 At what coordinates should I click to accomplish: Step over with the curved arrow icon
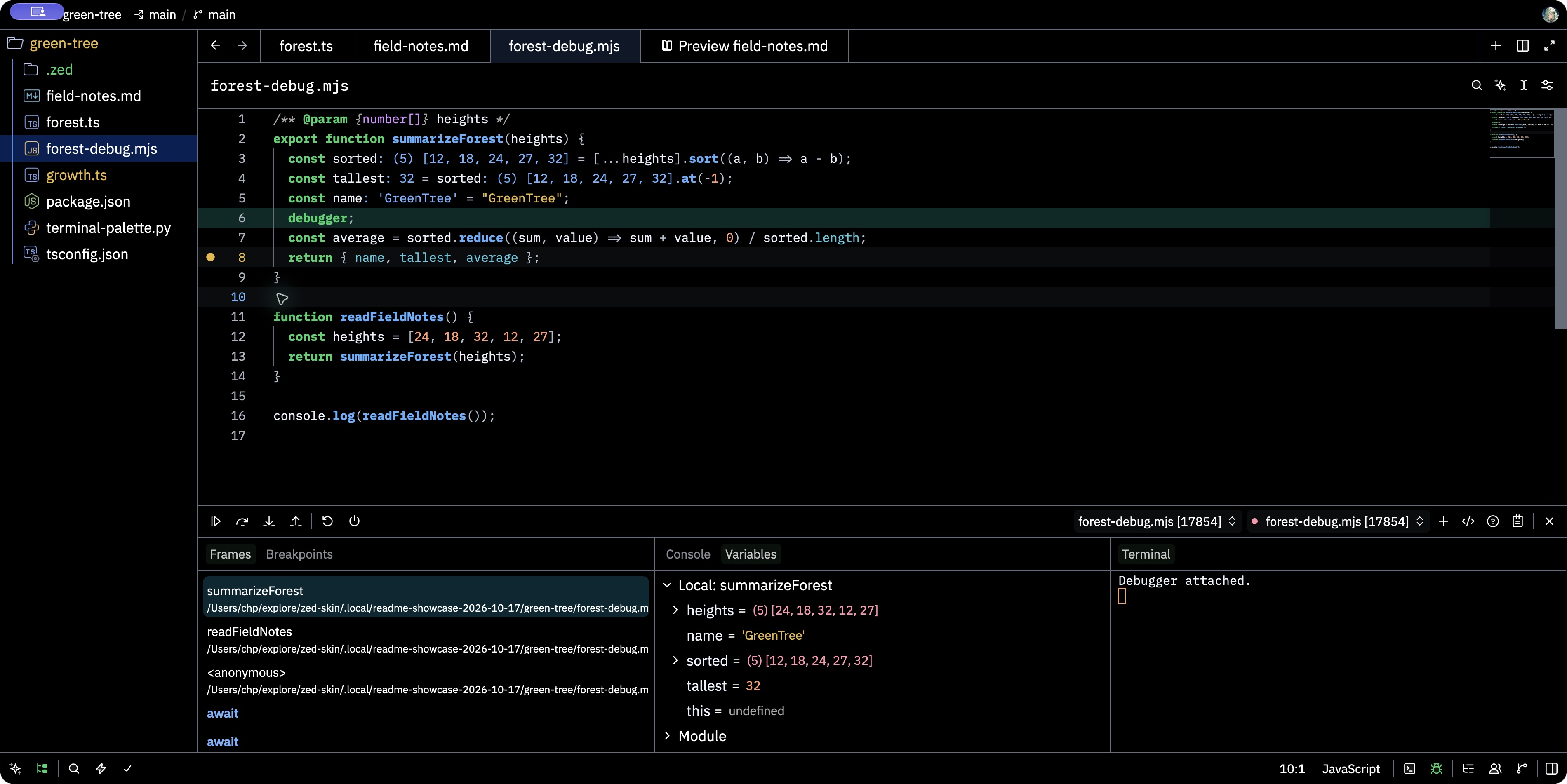point(242,521)
